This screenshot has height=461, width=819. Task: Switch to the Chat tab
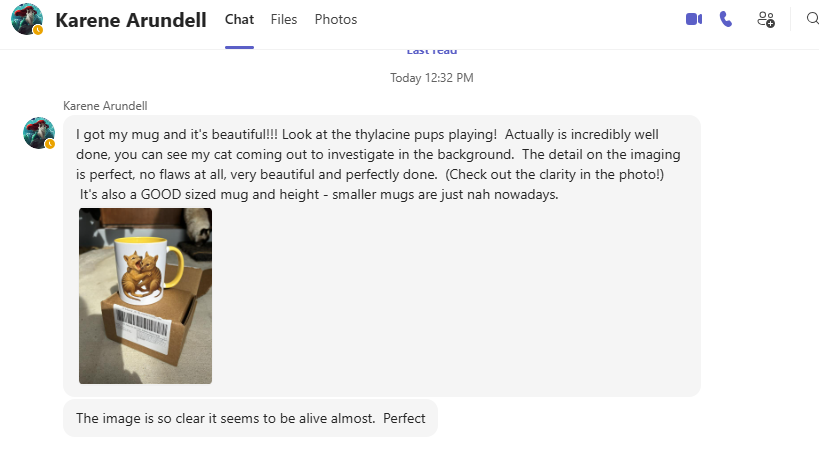pyautogui.click(x=239, y=19)
